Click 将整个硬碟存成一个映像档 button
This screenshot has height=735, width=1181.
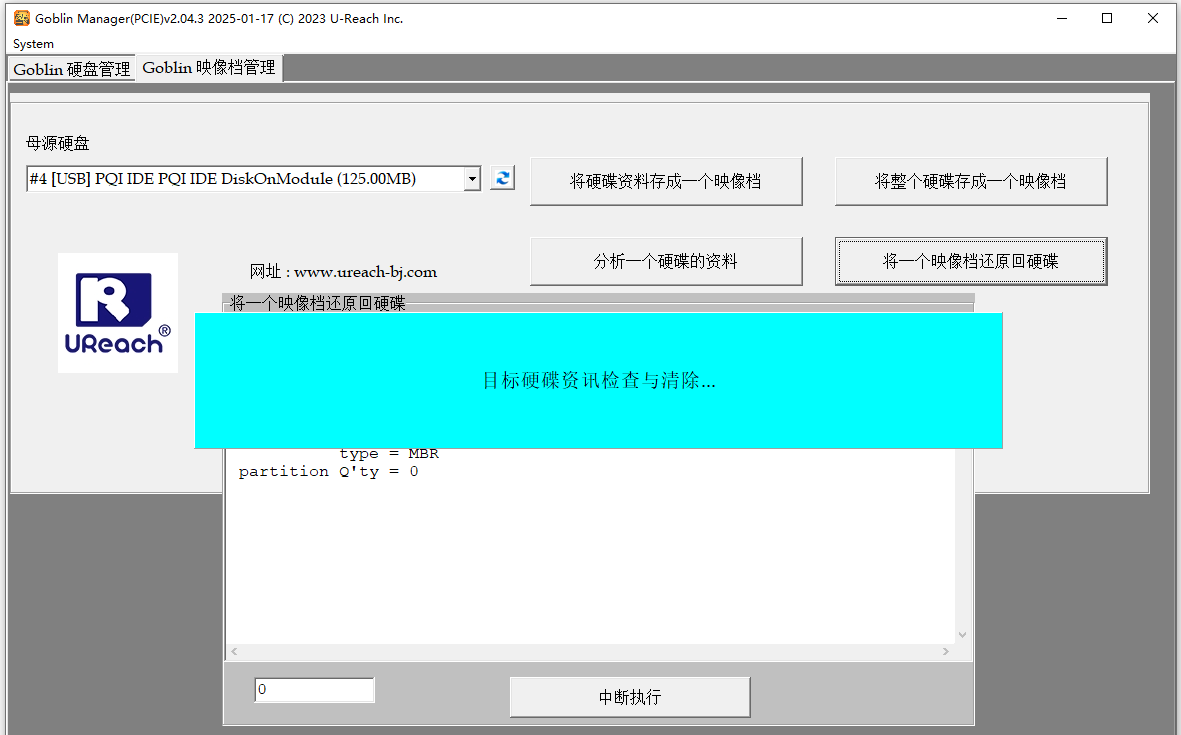tap(971, 181)
